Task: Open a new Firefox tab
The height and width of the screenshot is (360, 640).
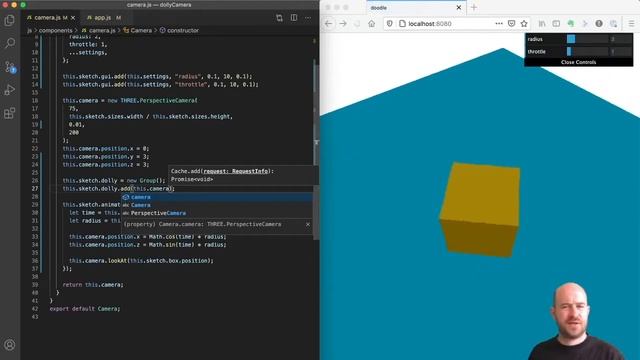Action: coord(474,8)
